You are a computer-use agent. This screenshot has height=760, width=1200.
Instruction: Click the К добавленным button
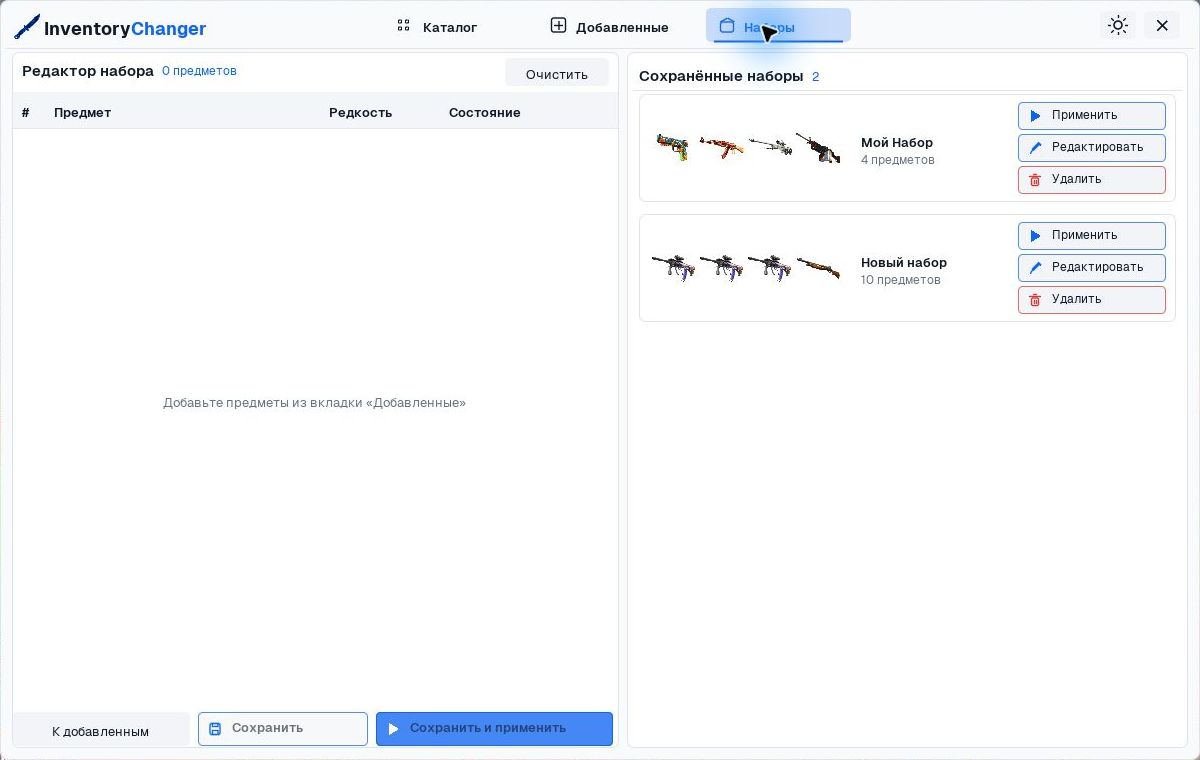point(101,731)
